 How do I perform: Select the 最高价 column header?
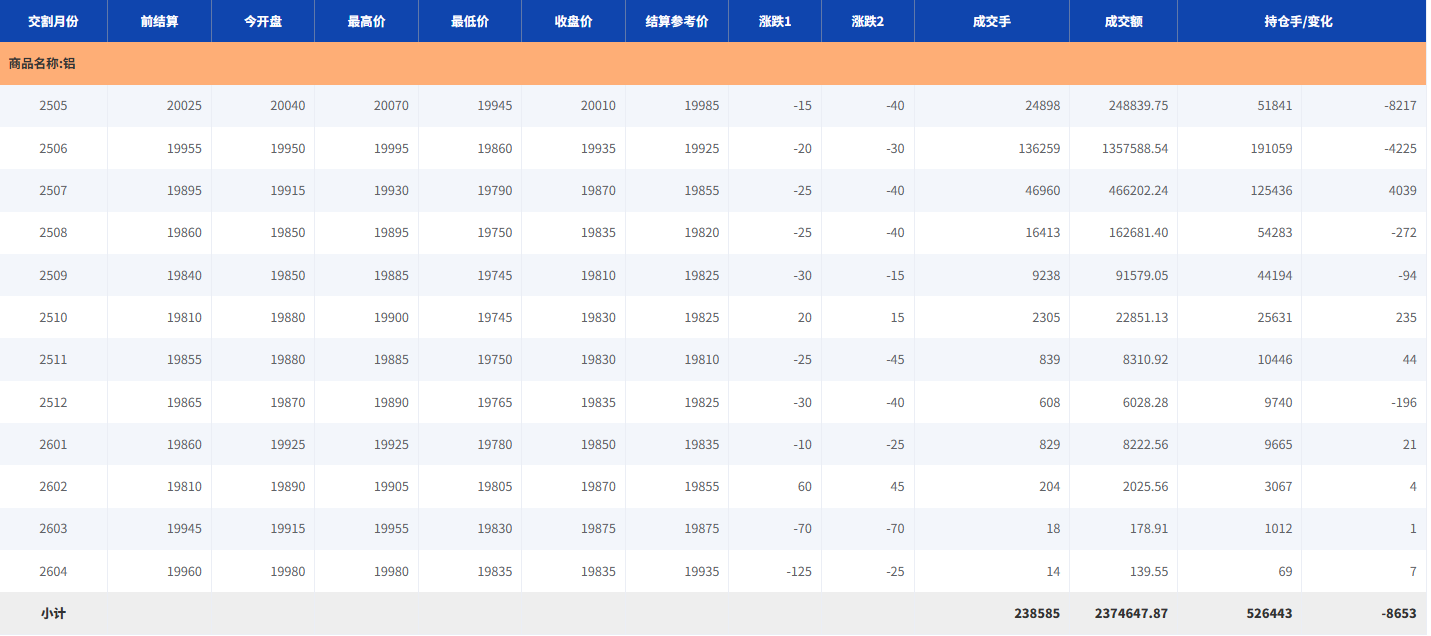click(366, 21)
